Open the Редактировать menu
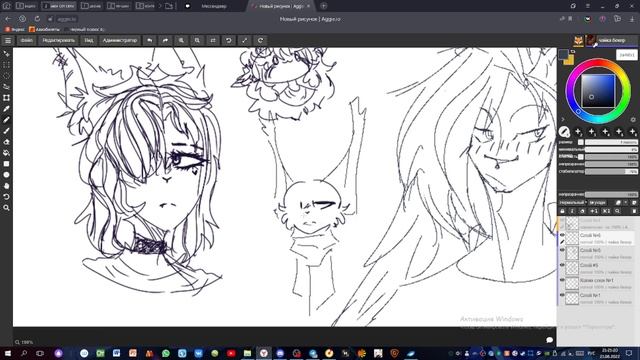 [x=59, y=40]
